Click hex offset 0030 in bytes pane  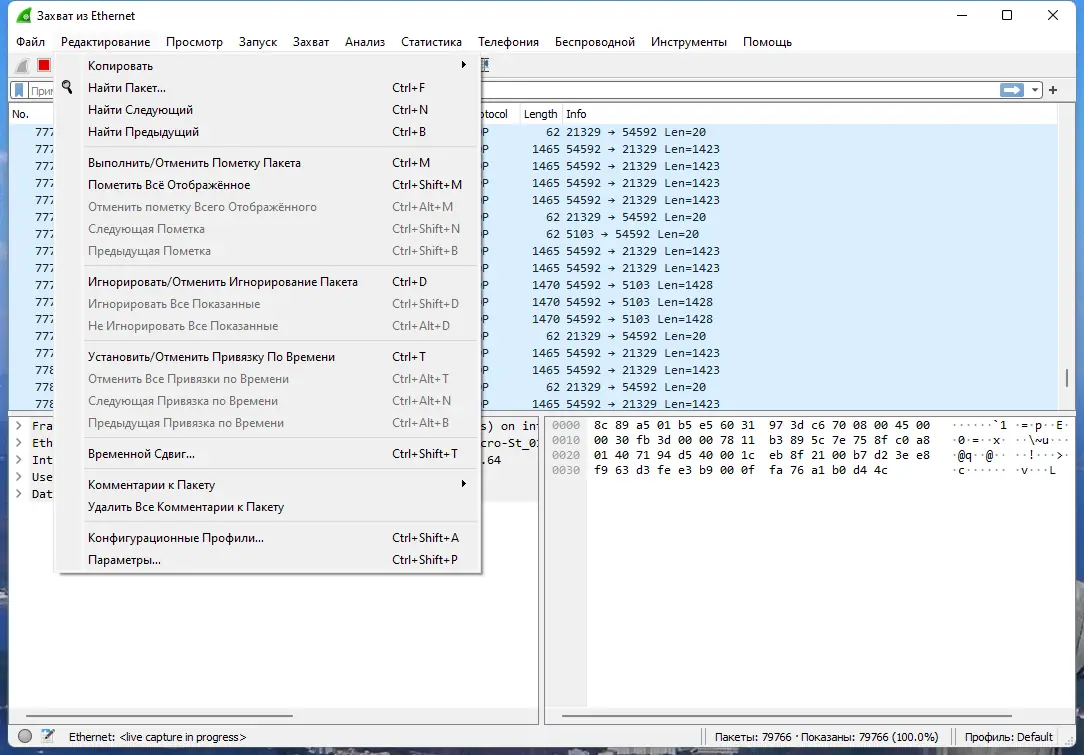point(566,470)
